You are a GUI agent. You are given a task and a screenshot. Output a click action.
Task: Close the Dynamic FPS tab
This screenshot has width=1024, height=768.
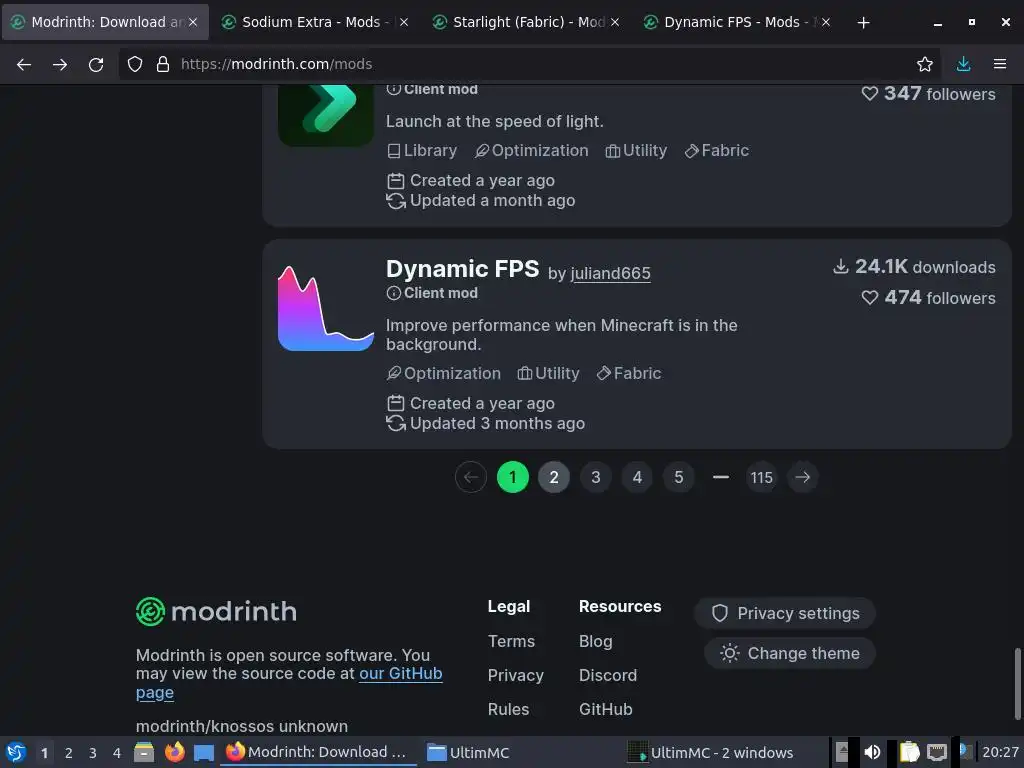[x=825, y=22]
